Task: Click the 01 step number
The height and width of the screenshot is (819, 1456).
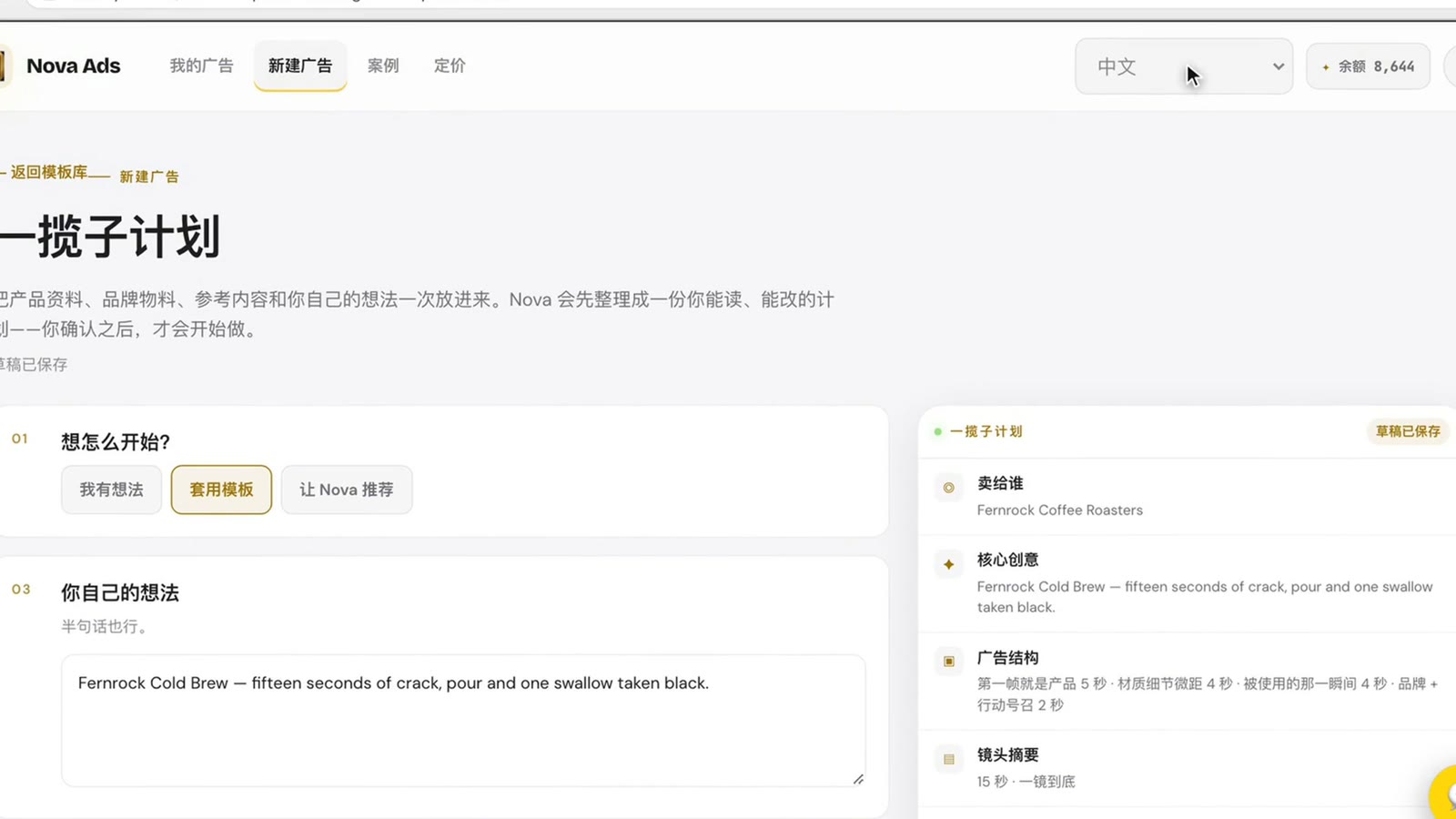Action: 20,439
